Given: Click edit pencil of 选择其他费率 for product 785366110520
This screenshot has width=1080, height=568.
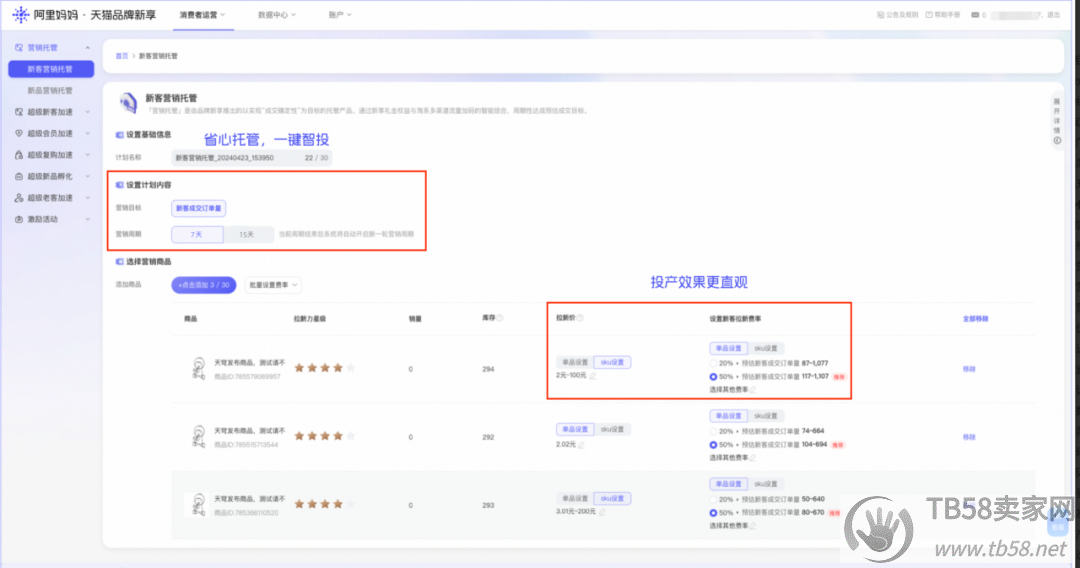Looking at the screenshot, I should 753,526.
